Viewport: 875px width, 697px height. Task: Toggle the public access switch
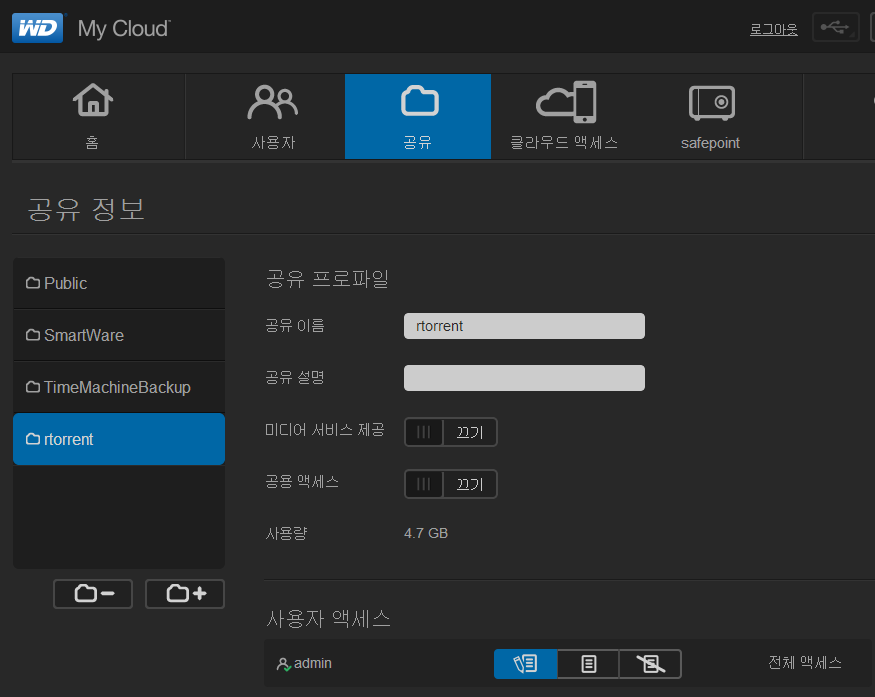coord(450,484)
